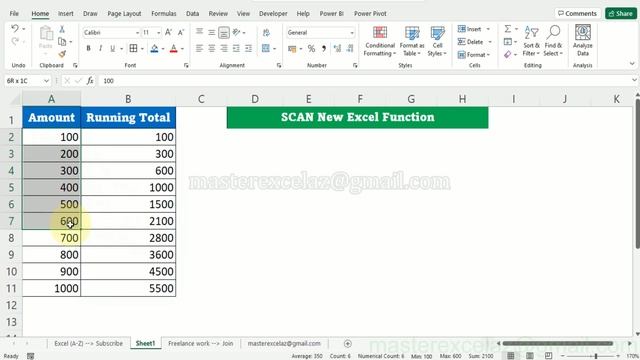Open the Power Pivot tab
This screenshot has width=640, height=360.
click(x=370, y=13)
